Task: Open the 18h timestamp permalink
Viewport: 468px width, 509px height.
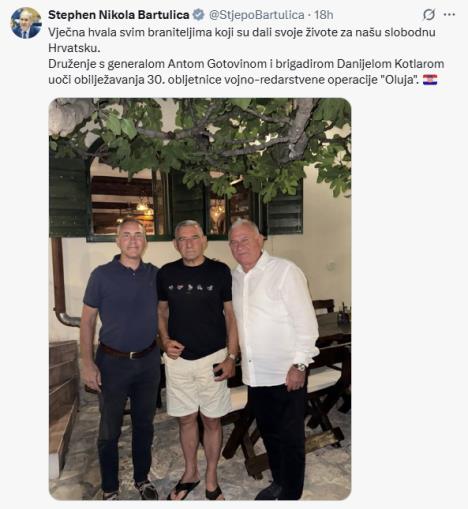Action: 324,15
